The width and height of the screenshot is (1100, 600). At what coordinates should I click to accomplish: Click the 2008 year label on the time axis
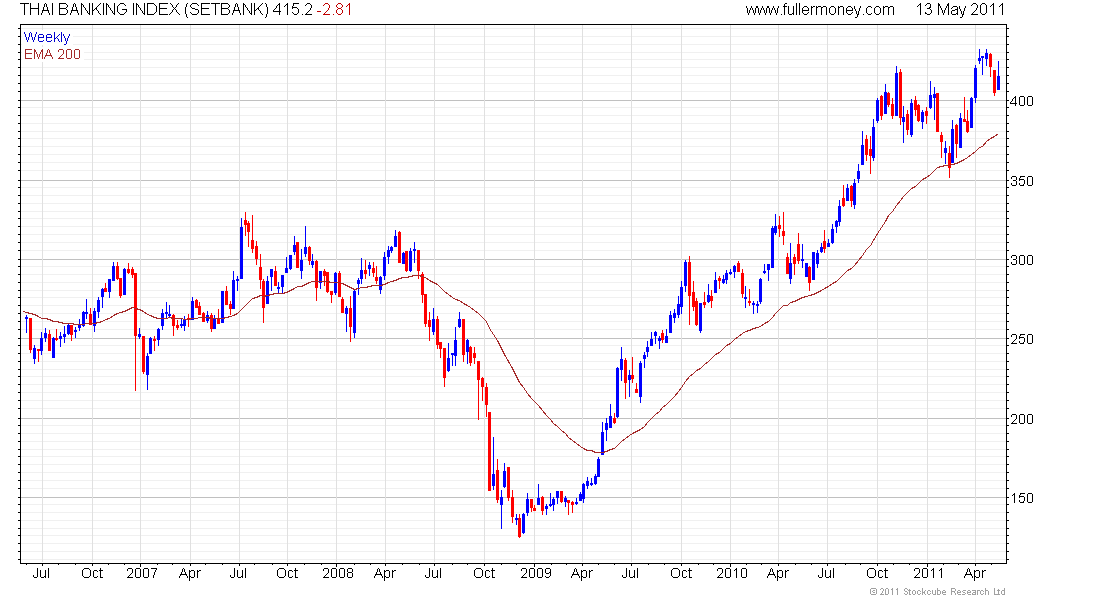pyautogui.click(x=338, y=573)
